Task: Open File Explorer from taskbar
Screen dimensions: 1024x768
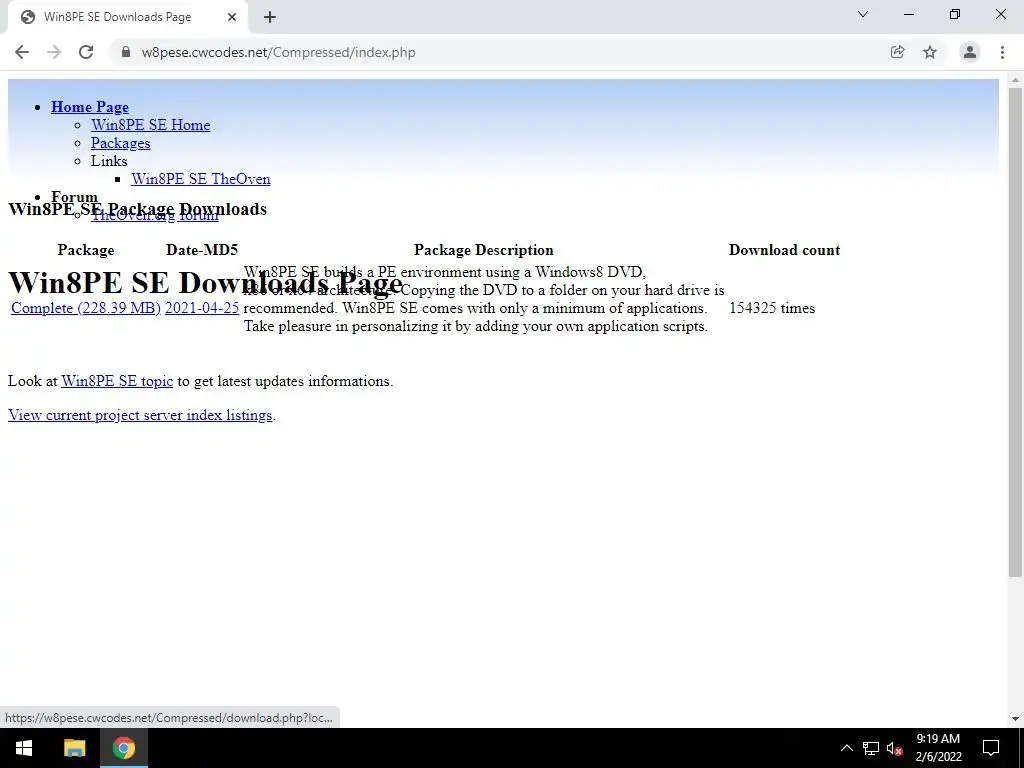Action: 74,748
